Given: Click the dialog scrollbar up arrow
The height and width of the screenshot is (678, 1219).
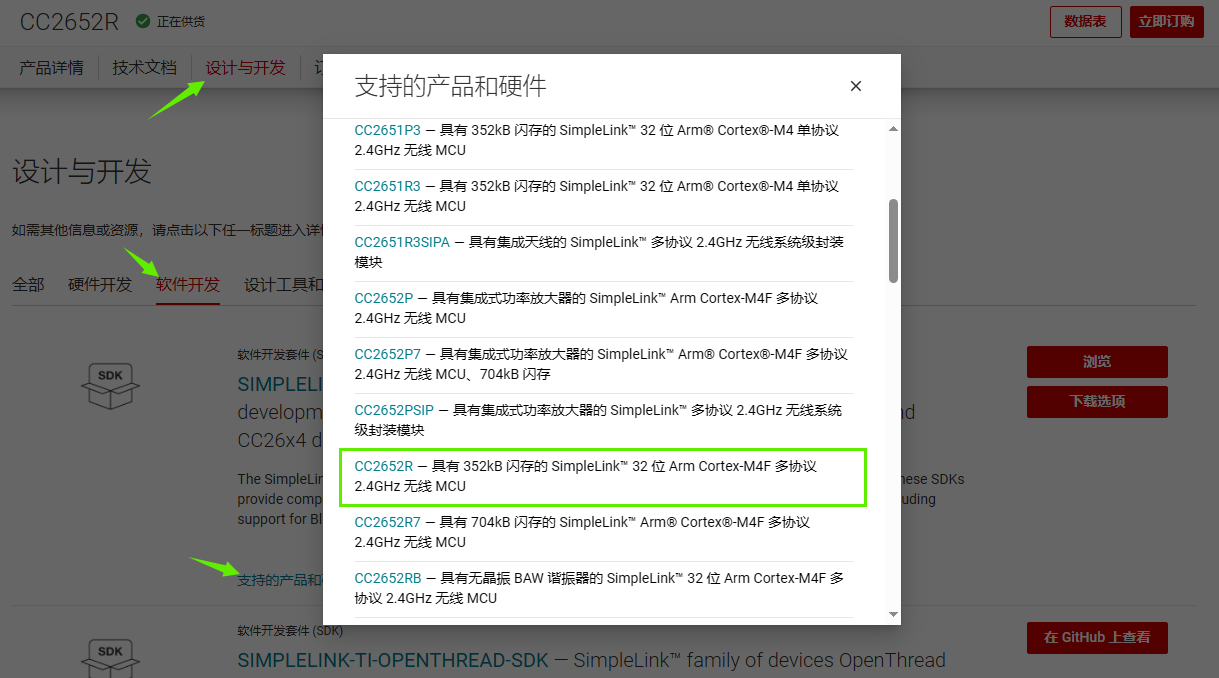Looking at the screenshot, I should click(893, 128).
